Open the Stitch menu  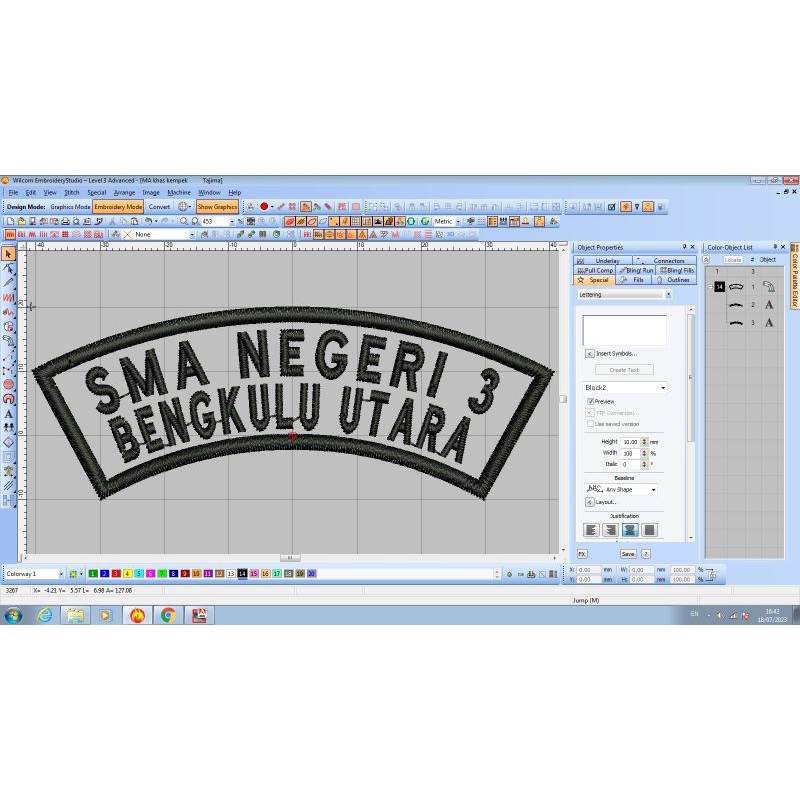70,192
